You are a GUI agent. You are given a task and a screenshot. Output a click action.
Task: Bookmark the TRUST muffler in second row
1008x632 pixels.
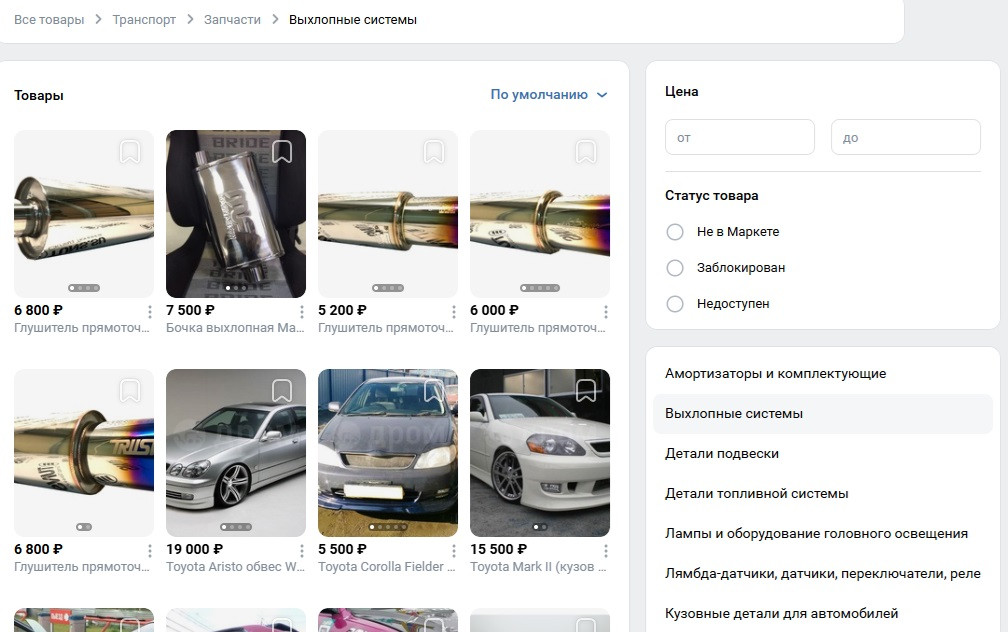[130, 391]
